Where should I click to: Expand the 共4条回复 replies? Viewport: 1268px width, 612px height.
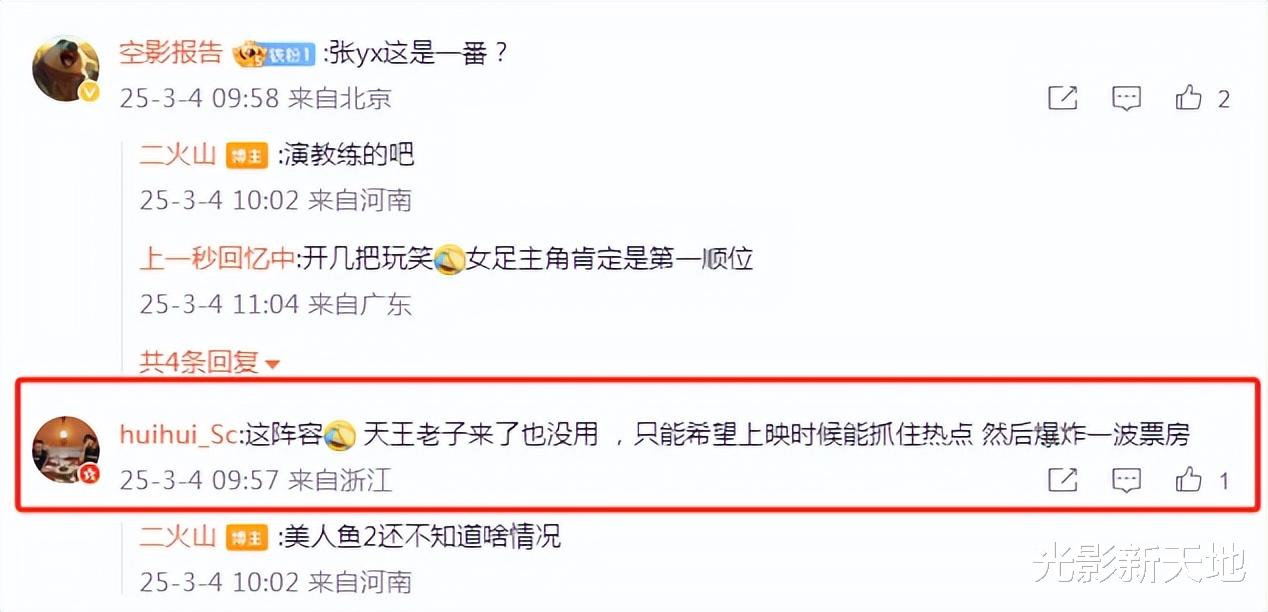(x=209, y=361)
